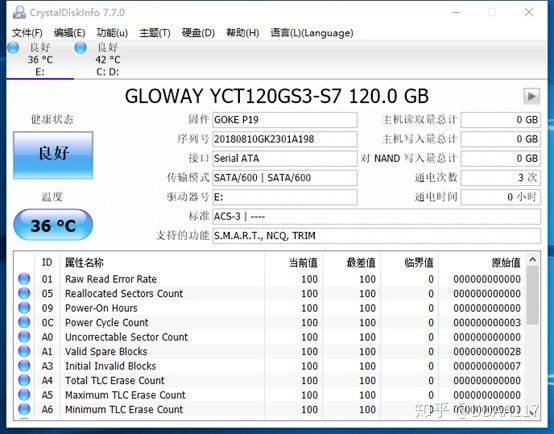This screenshot has width=554, height=434.
Task: Select the Power Cycle Count row name
Action: pyautogui.click(x=107, y=323)
